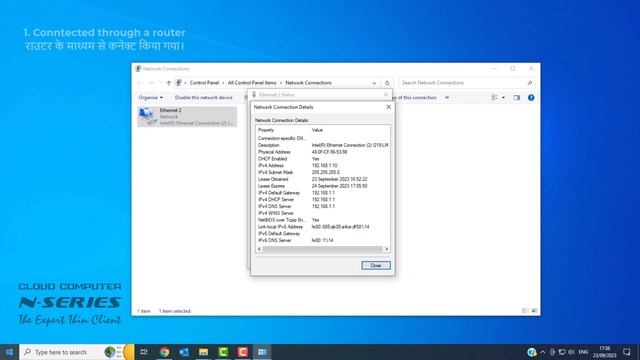Open the red C app on taskbar
Screen dimensions: 640x360
pos(242,352)
